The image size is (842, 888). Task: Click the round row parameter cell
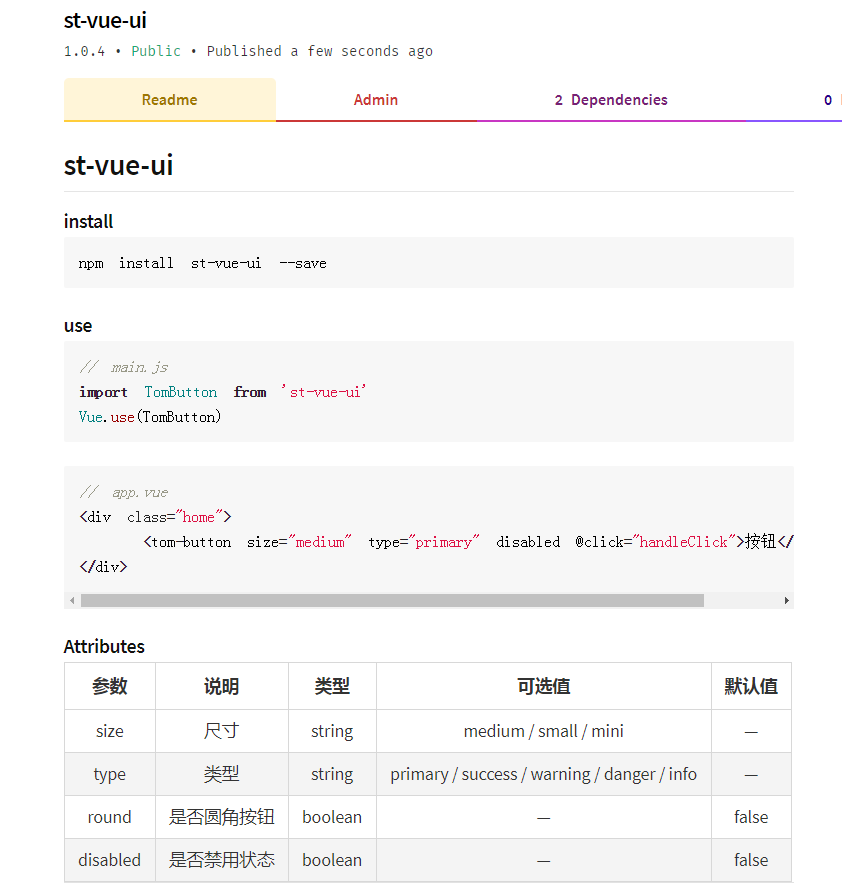[110, 817]
